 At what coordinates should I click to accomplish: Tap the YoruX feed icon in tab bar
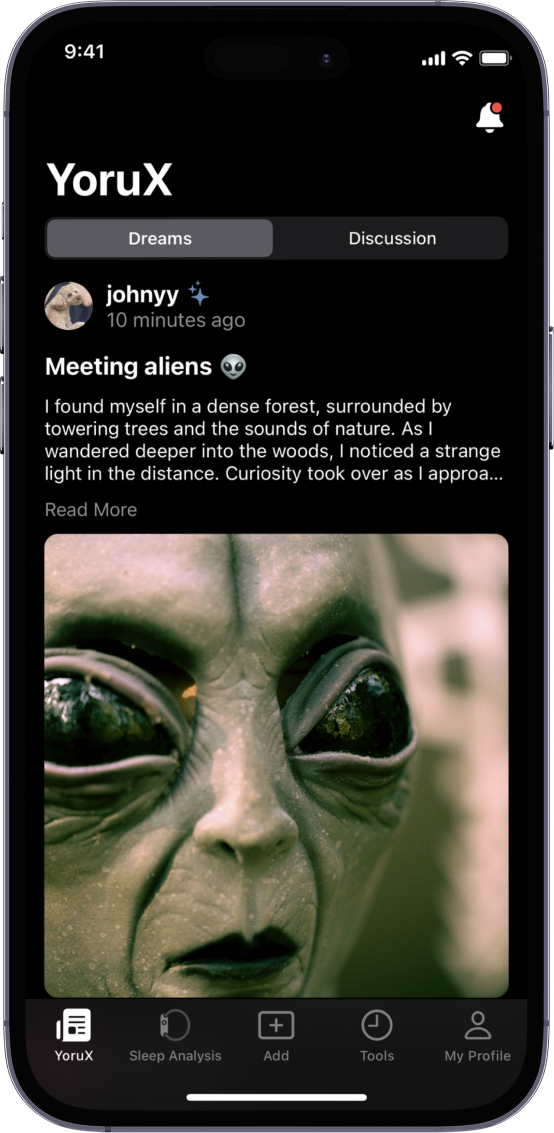74,1025
